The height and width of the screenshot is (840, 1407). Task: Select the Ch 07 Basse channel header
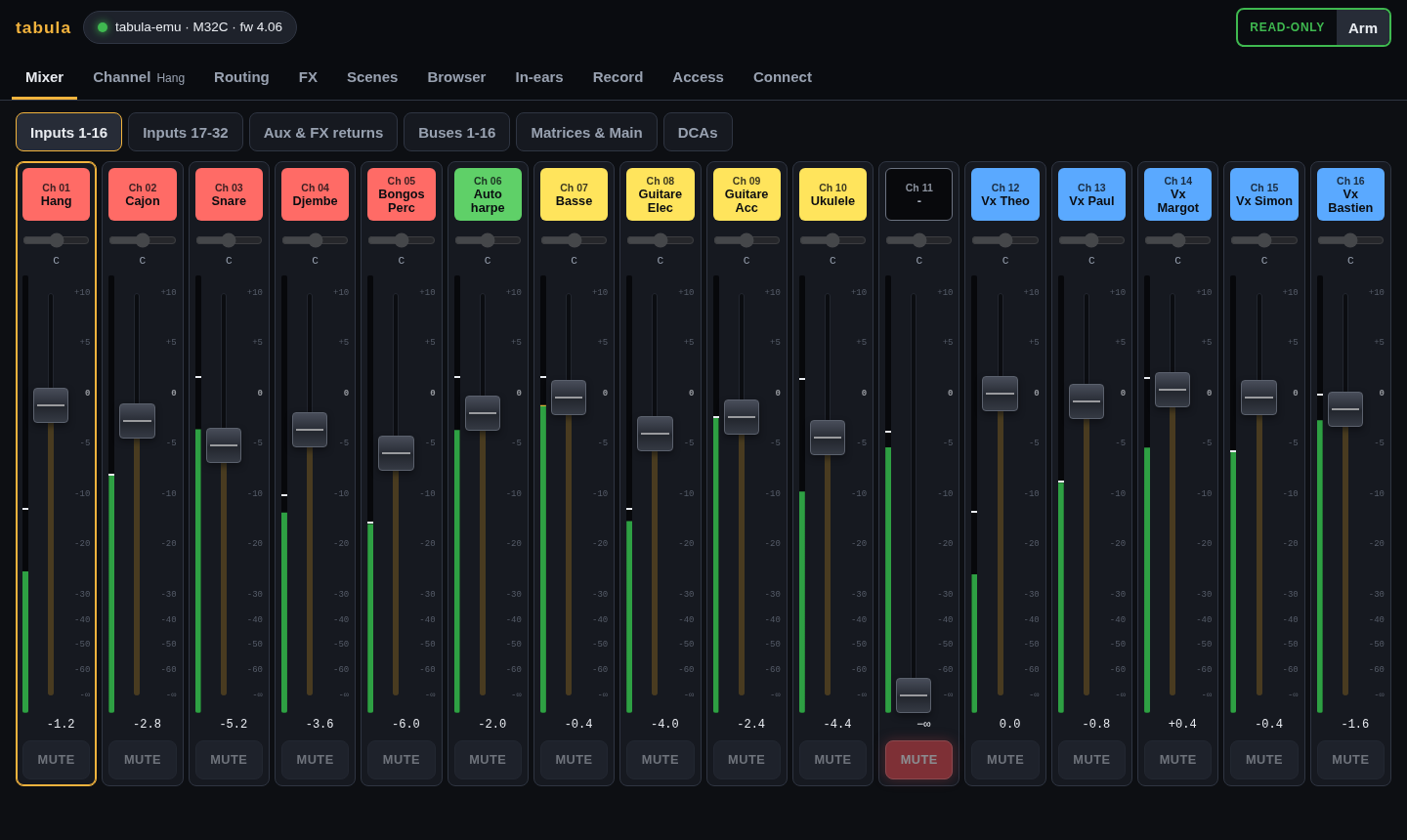[574, 194]
